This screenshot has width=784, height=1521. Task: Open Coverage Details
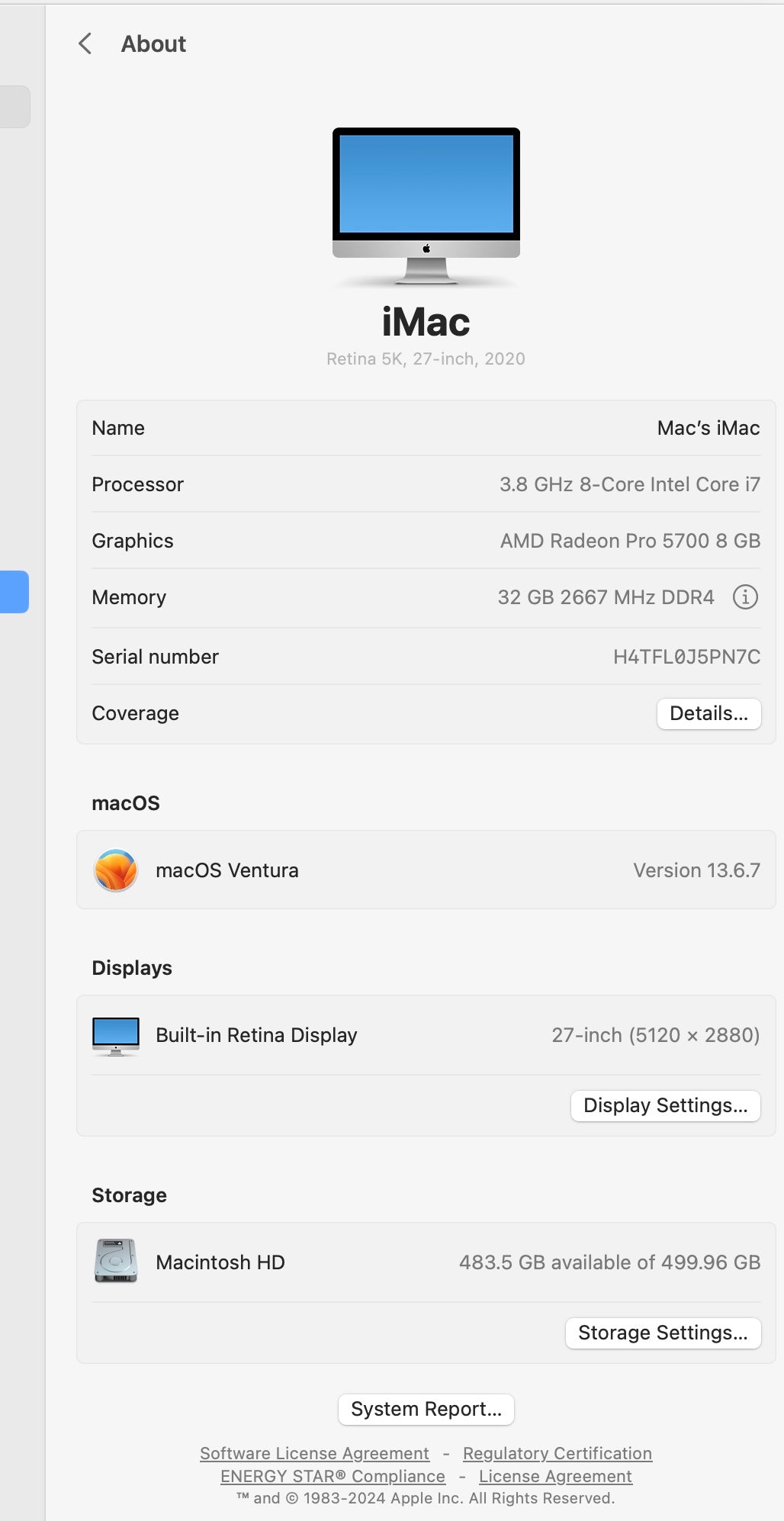pyautogui.click(x=708, y=714)
